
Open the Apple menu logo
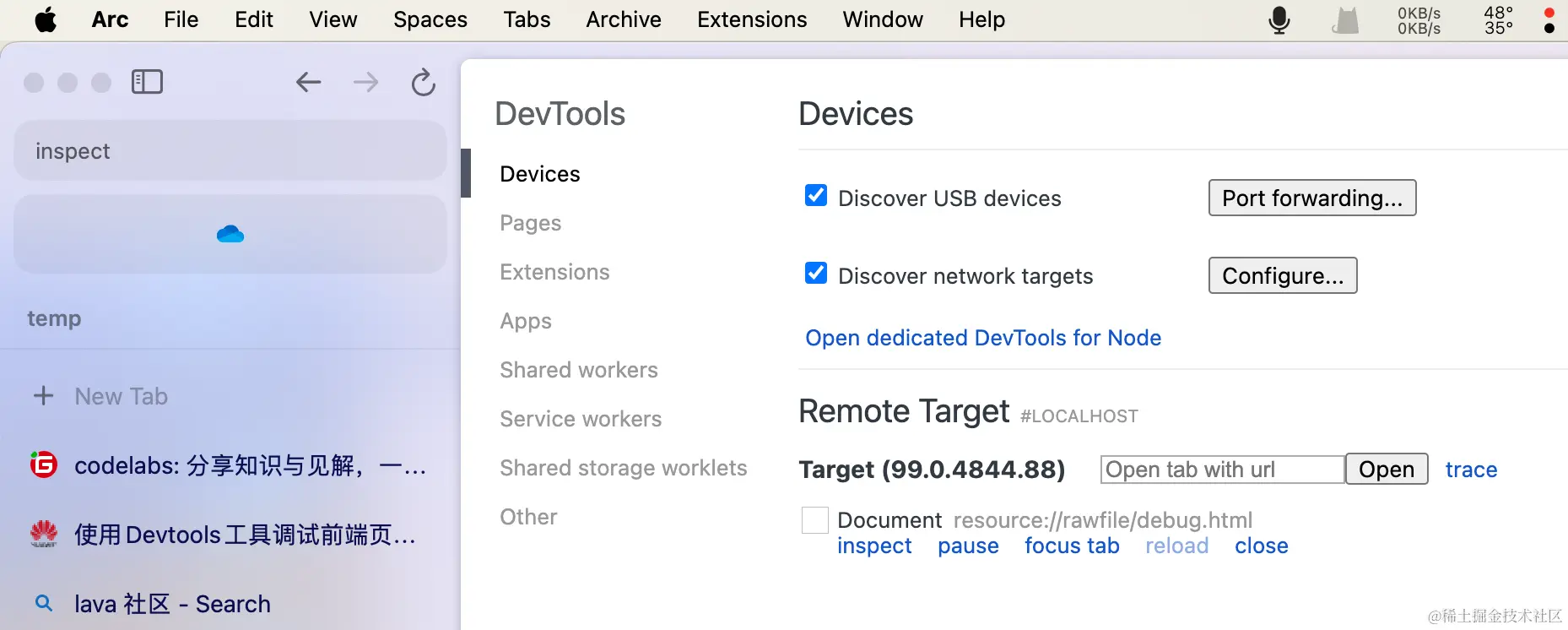click(46, 19)
